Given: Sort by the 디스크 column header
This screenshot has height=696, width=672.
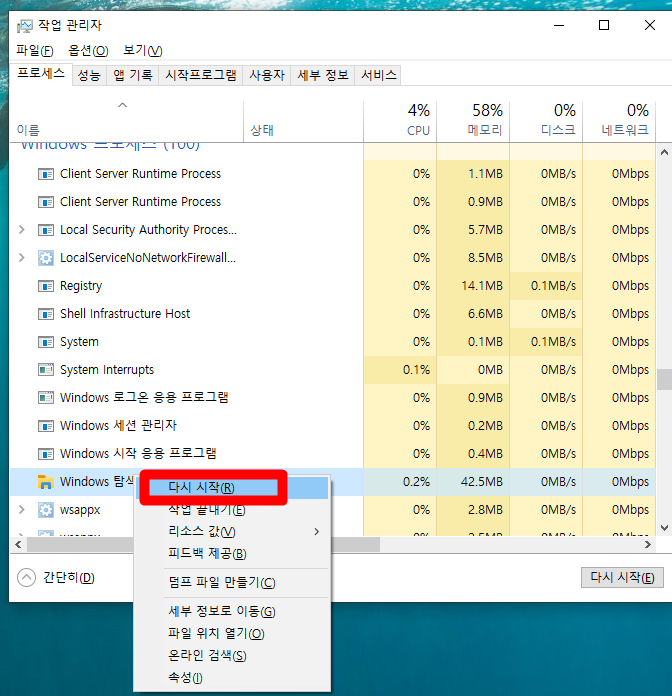Looking at the screenshot, I should pos(546,122).
